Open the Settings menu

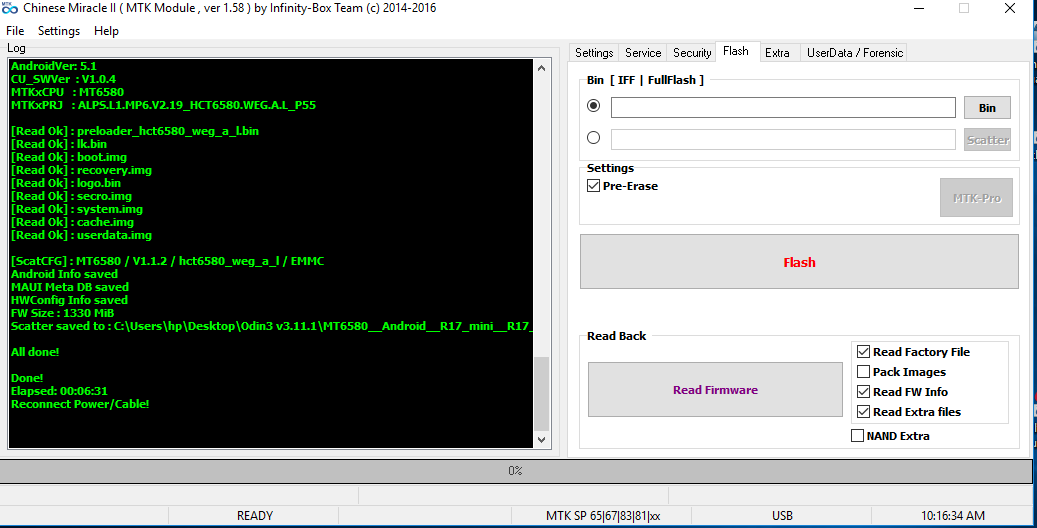(59, 31)
